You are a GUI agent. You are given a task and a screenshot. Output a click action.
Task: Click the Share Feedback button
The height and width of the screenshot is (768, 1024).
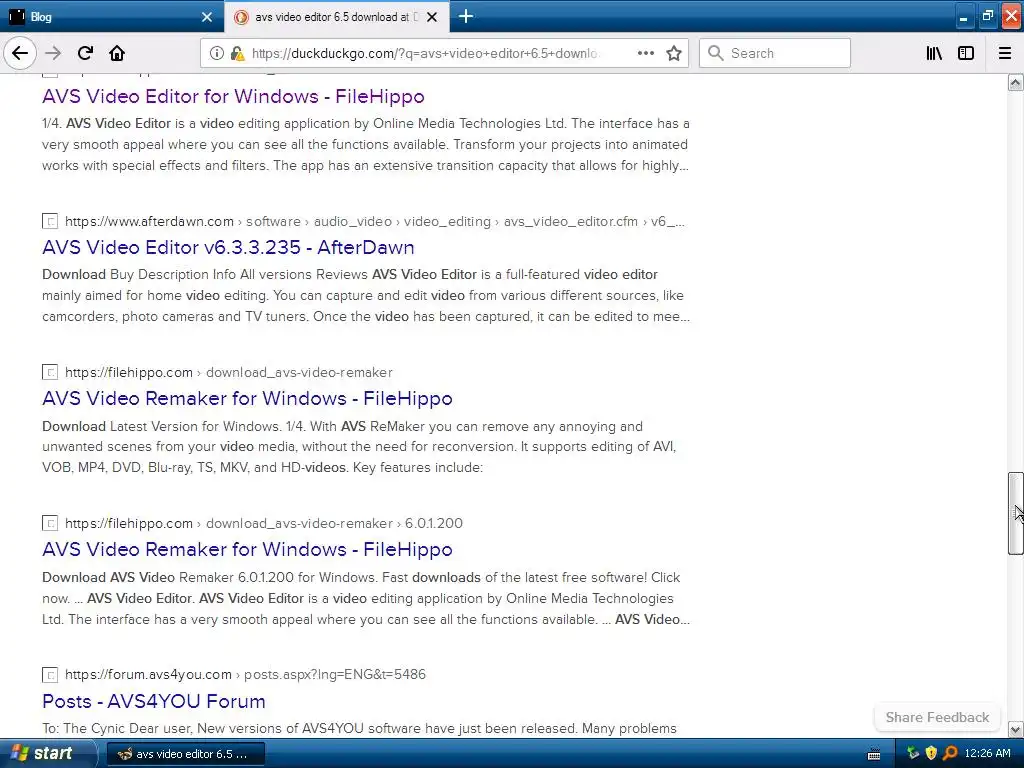pyautogui.click(x=937, y=717)
